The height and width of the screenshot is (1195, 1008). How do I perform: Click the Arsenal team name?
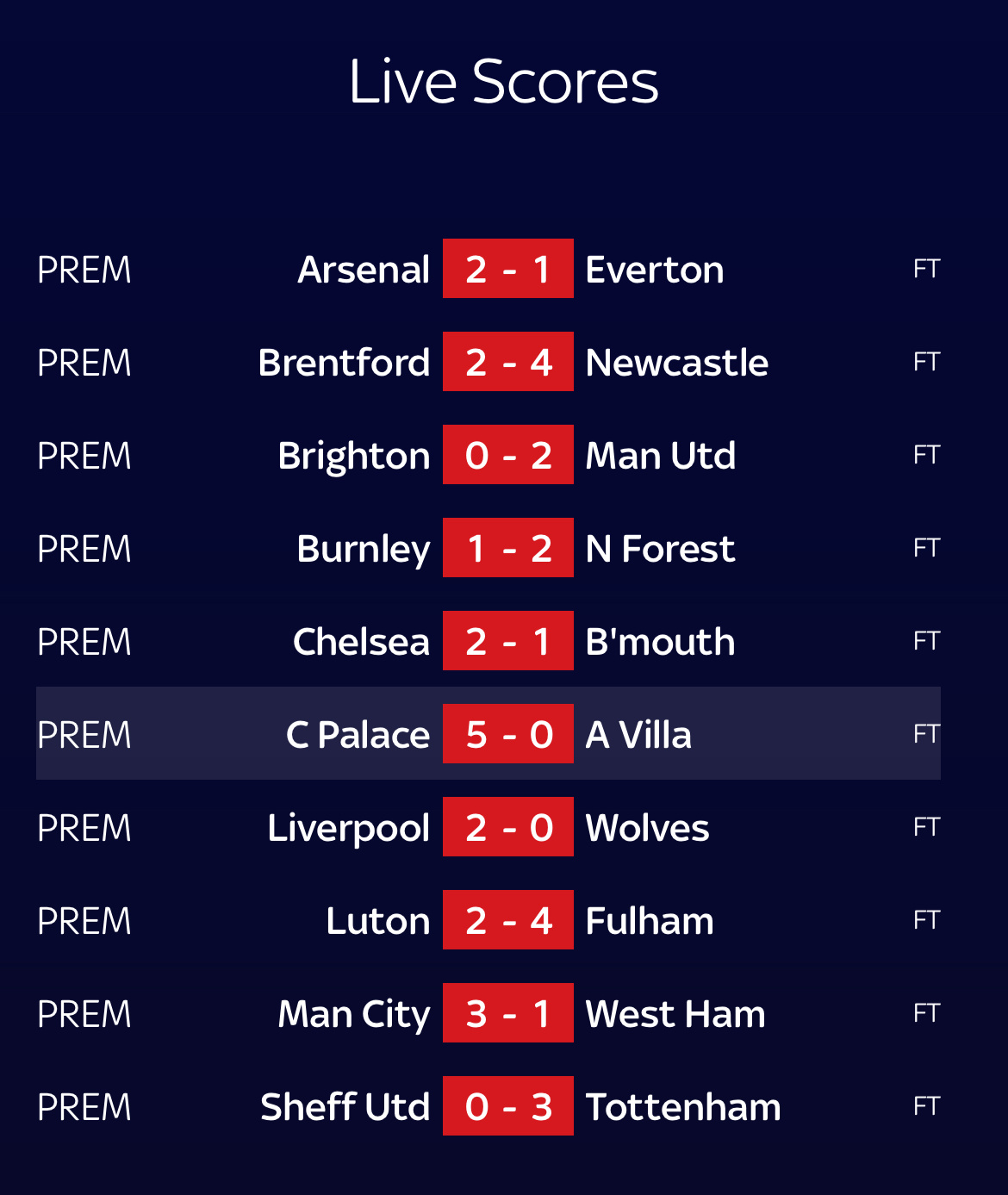click(364, 270)
